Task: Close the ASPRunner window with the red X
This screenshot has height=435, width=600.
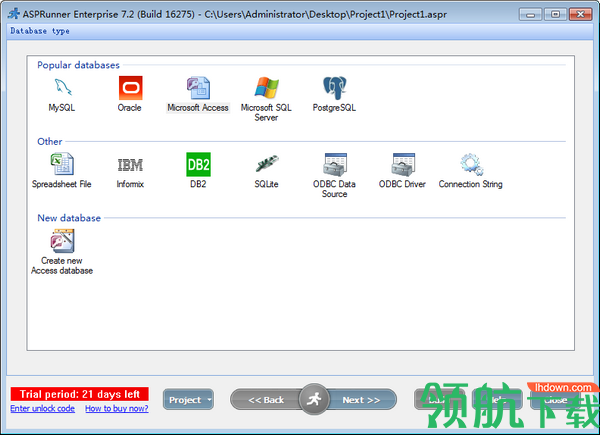Action: coord(580,15)
